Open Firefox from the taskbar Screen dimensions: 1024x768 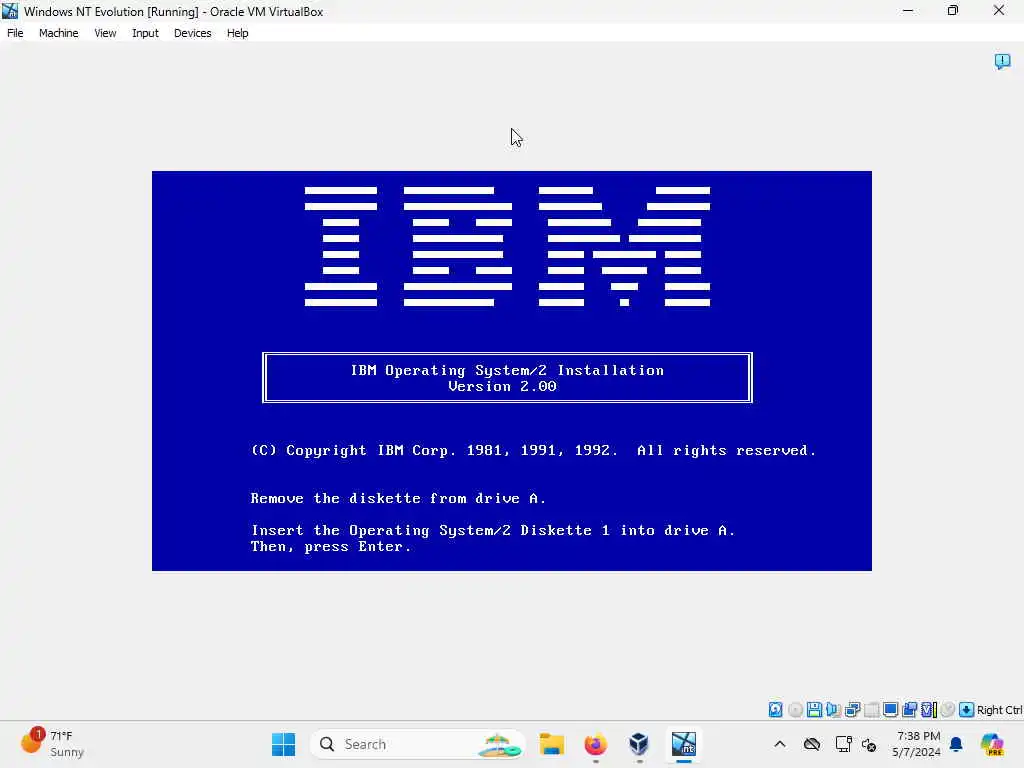(595, 744)
